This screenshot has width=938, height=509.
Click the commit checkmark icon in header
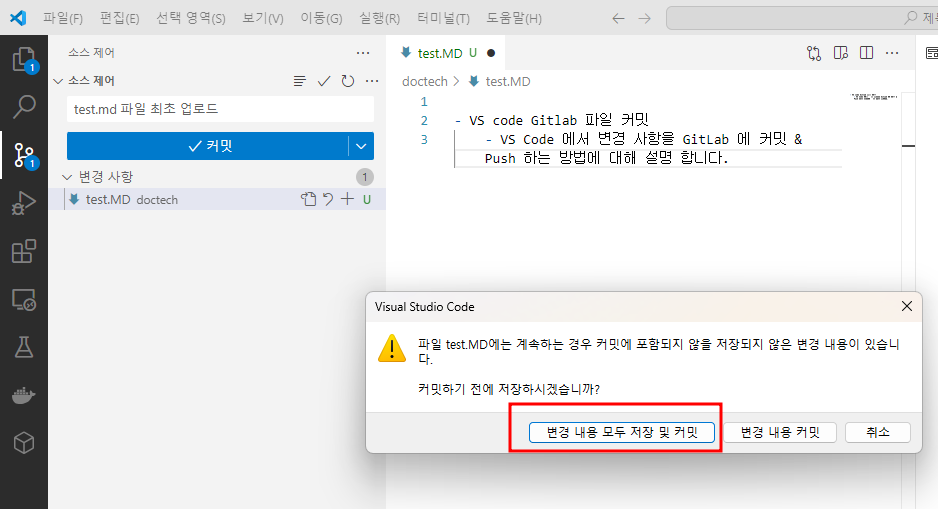[324, 81]
